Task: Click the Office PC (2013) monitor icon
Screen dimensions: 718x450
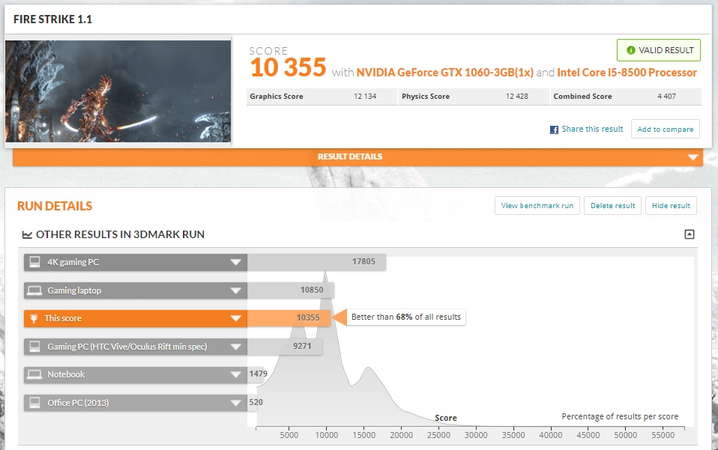Action: point(35,403)
